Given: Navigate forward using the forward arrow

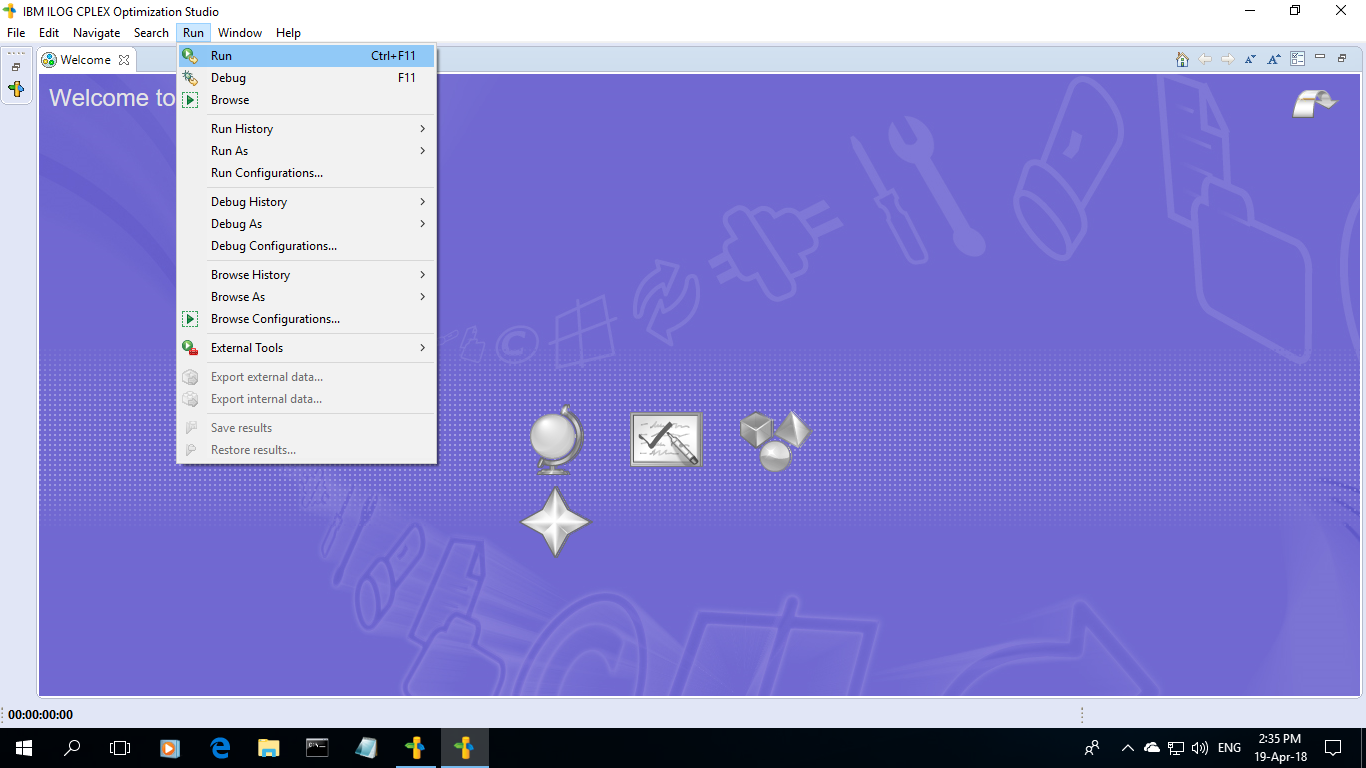Looking at the screenshot, I should [1228, 59].
